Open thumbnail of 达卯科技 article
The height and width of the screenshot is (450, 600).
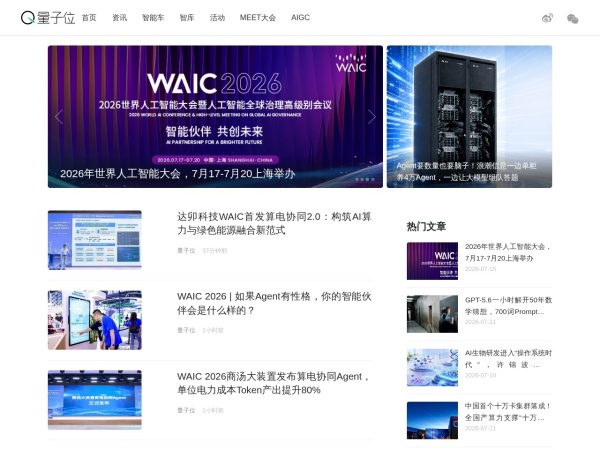coord(95,240)
